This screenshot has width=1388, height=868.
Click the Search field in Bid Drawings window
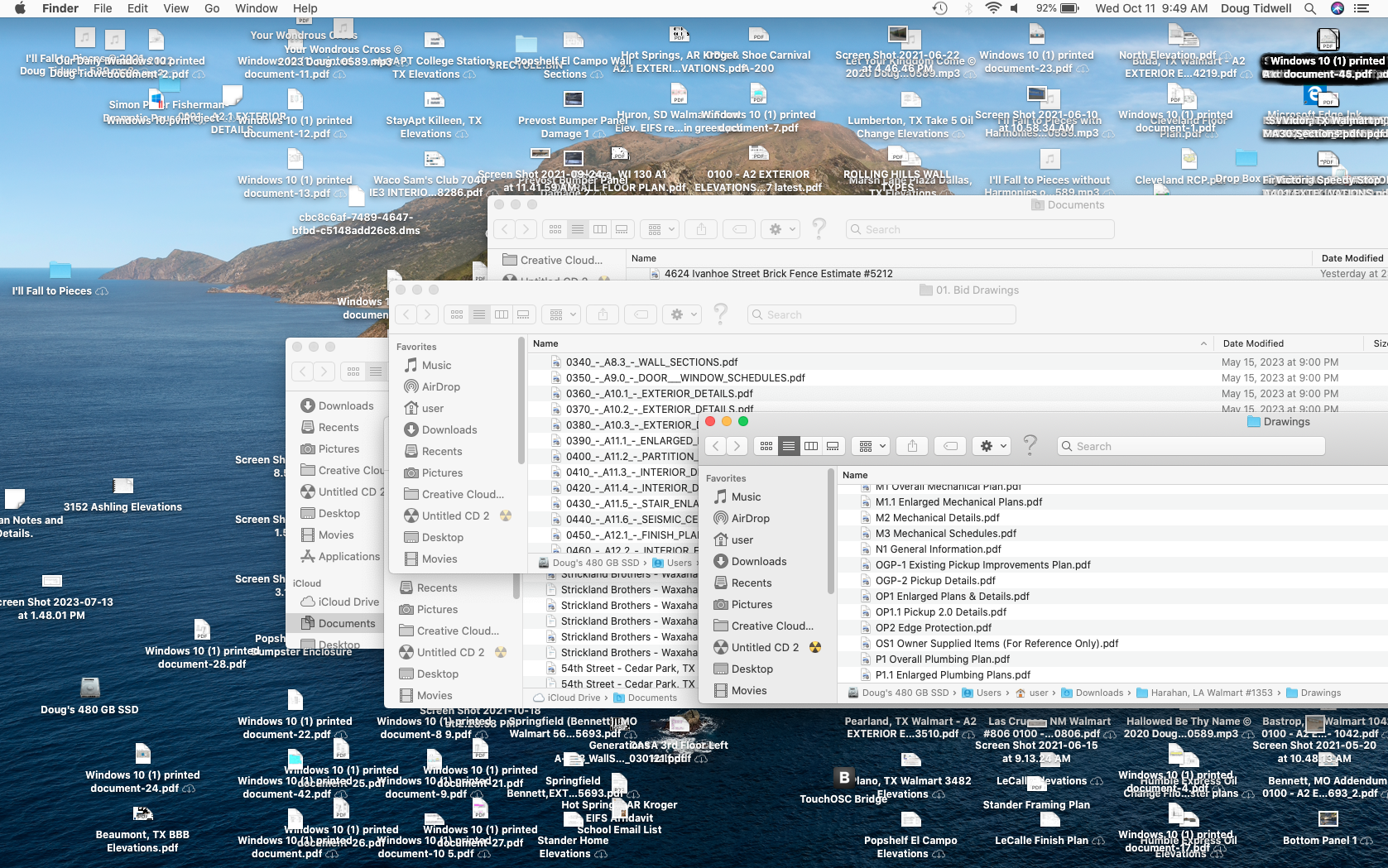point(881,314)
